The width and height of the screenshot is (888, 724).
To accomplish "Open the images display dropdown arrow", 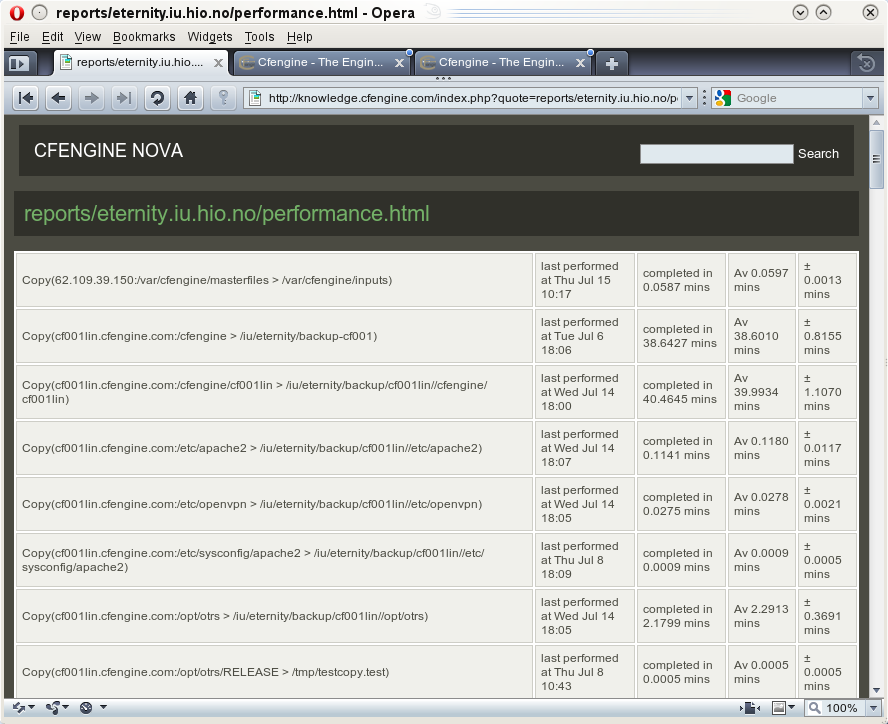I will click(791, 707).
